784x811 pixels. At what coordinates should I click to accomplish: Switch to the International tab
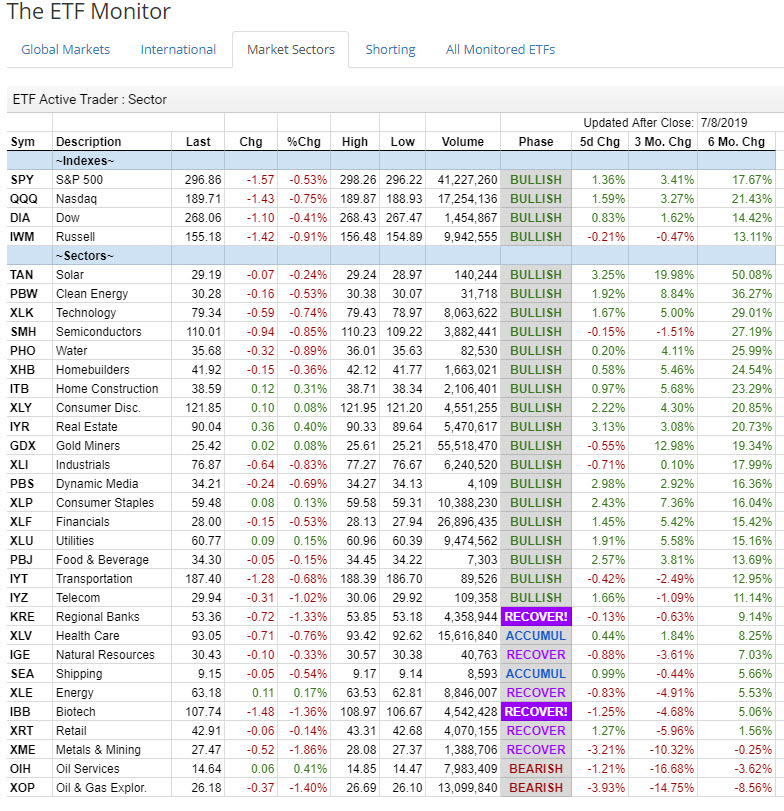coord(178,50)
